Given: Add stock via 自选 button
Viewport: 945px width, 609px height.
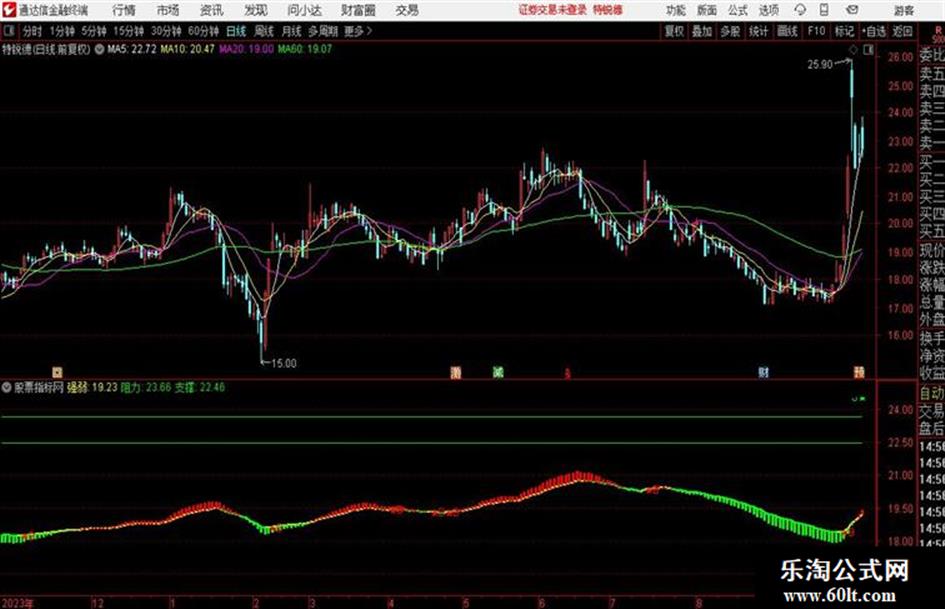Looking at the screenshot, I should point(874,31).
